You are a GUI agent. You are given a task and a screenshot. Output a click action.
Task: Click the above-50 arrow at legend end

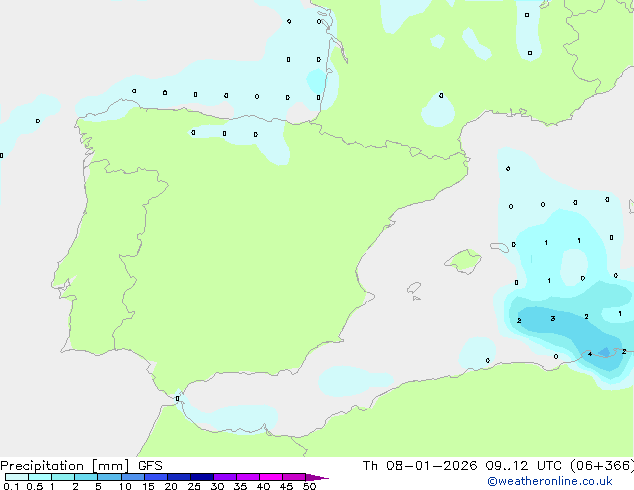317,477
